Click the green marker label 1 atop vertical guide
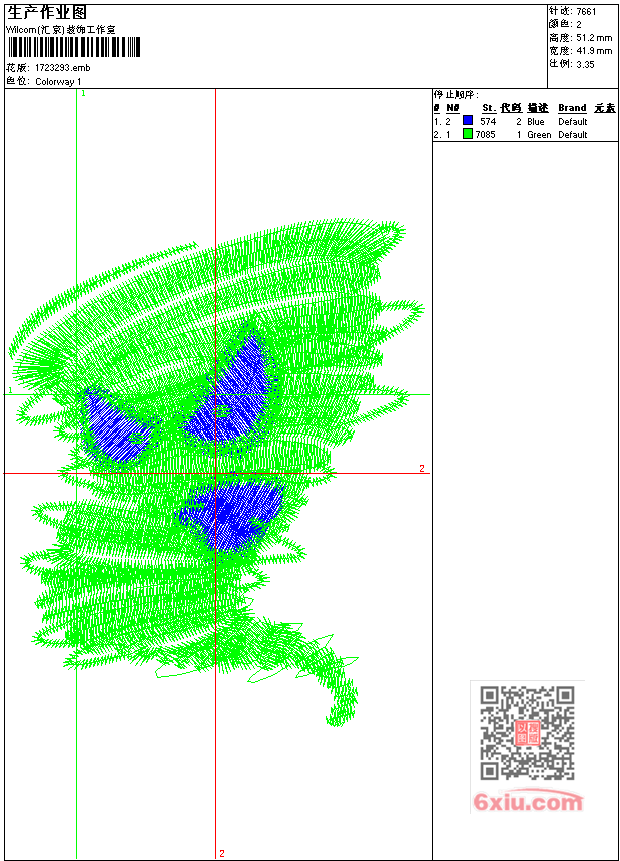 pyautogui.click(x=83, y=94)
